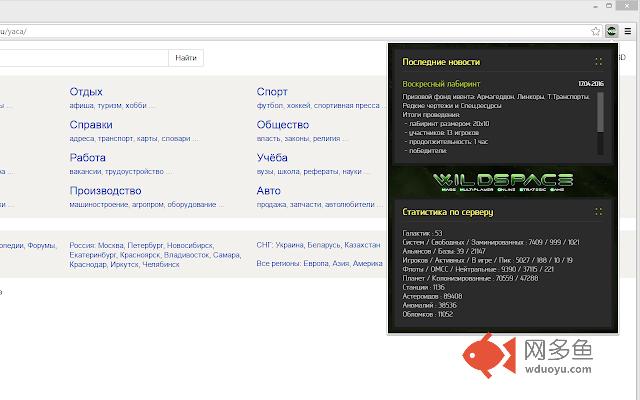640x400 pixels.
Task: Click the словари sublink
Action: point(176,138)
